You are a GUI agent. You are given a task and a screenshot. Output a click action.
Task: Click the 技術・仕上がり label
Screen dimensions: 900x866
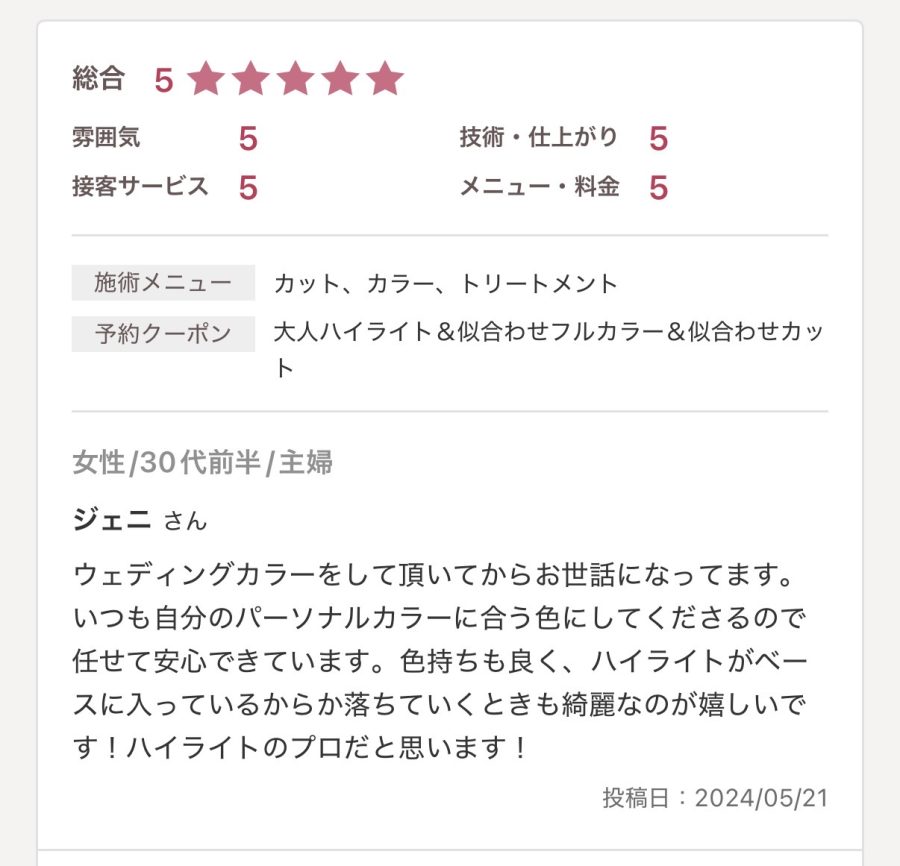[539, 137]
